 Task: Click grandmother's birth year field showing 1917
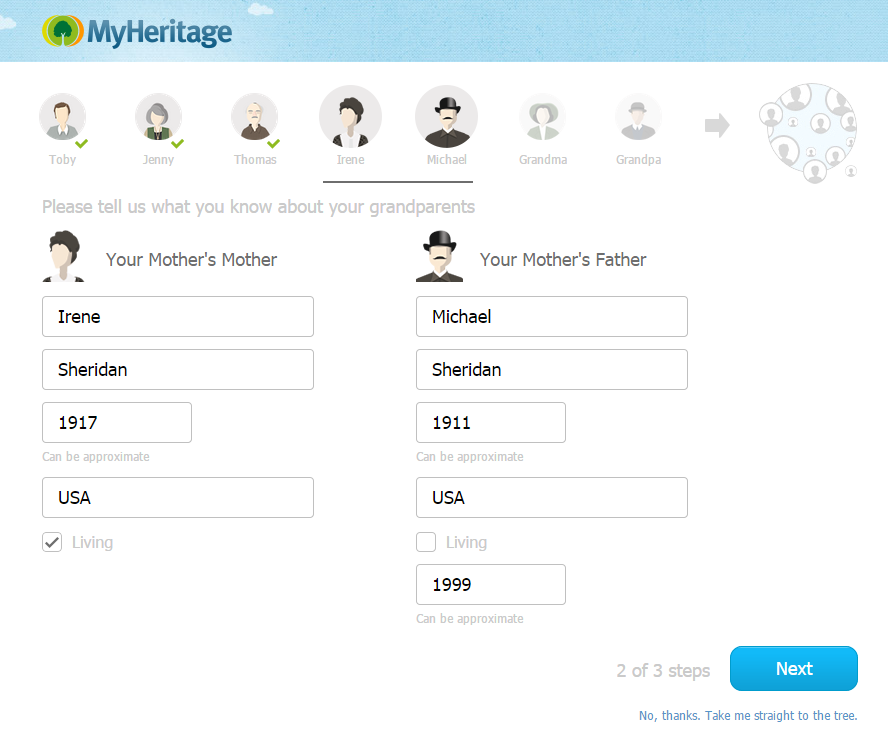117,423
